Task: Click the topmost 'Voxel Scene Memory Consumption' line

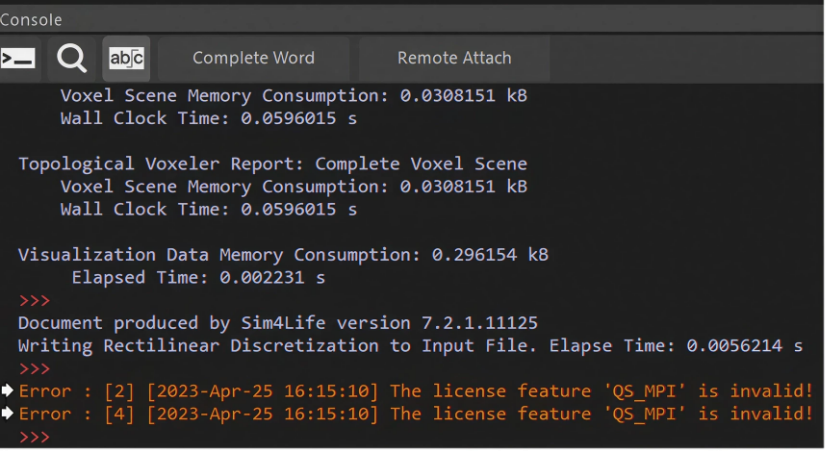Action: (x=293, y=96)
